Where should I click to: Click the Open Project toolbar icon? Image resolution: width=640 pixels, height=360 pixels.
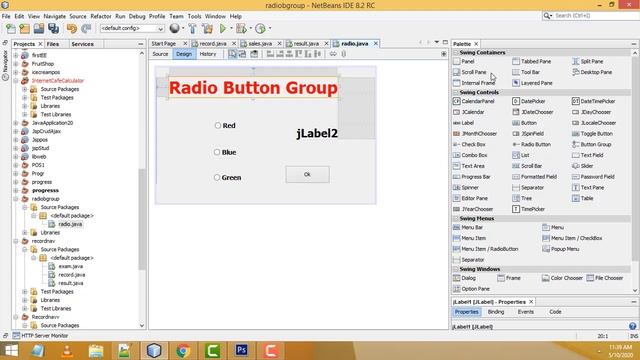tap(39, 28)
